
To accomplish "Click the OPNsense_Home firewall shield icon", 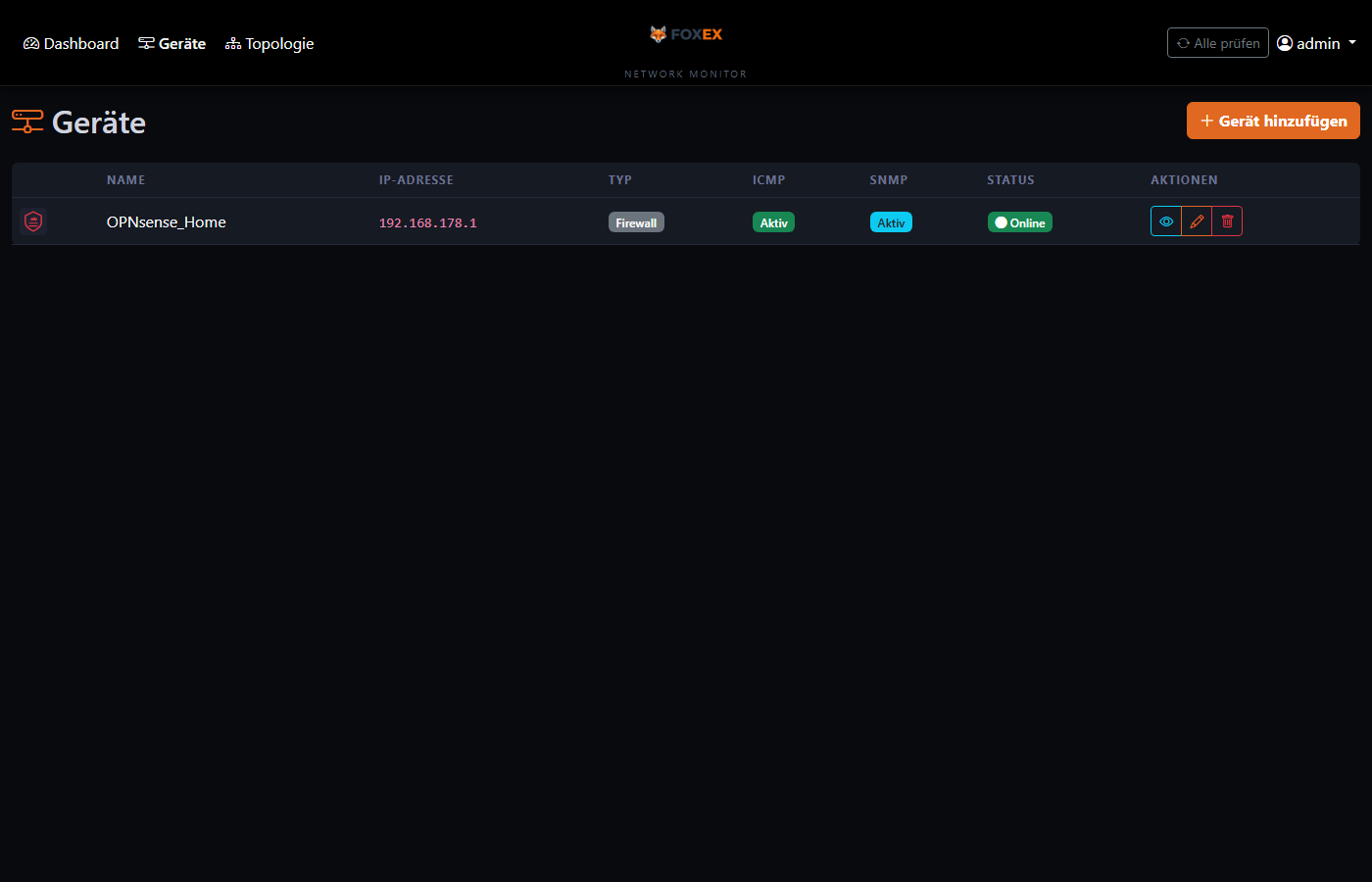I will click(33, 221).
